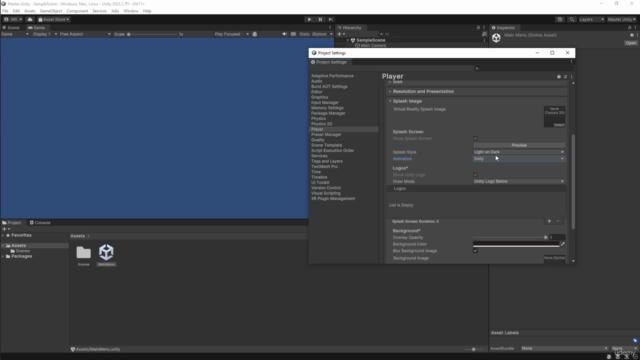Open the account dropdown in the toolbar
This screenshot has height=360, width=640.
(x=13, y=19)
